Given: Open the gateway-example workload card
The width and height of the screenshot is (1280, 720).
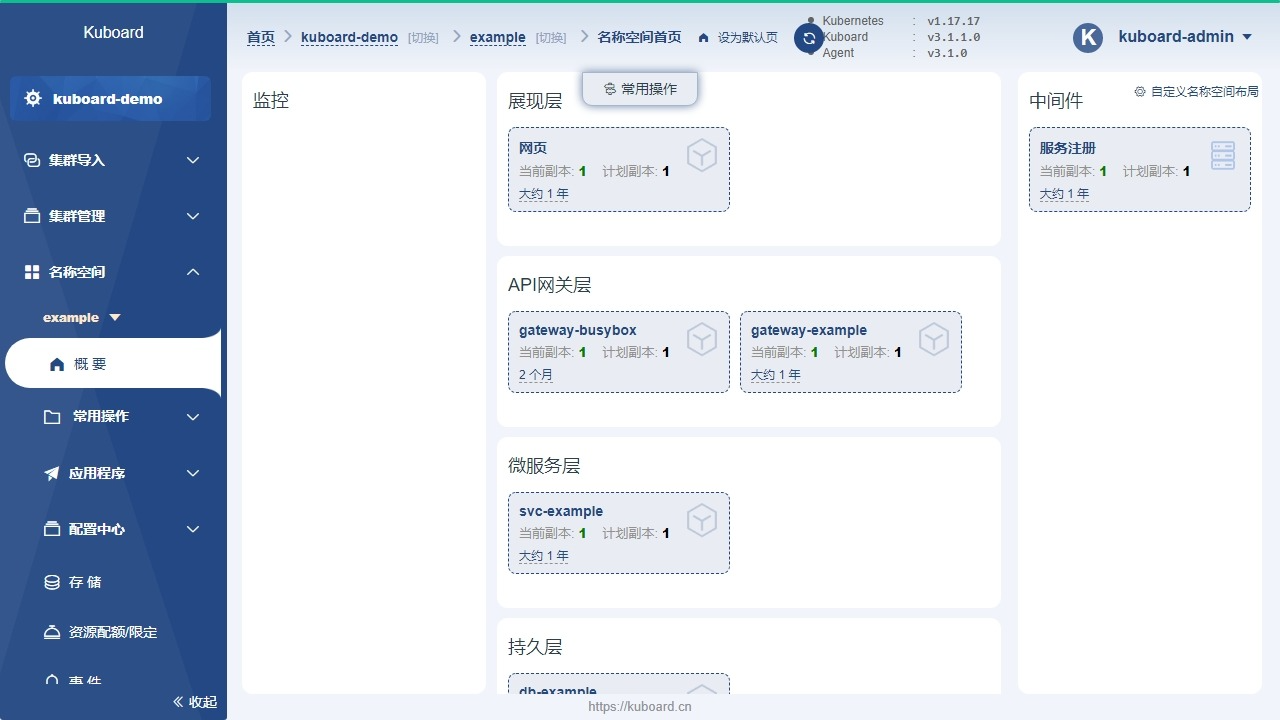Looking at the screenshot, I should point(851,352).
